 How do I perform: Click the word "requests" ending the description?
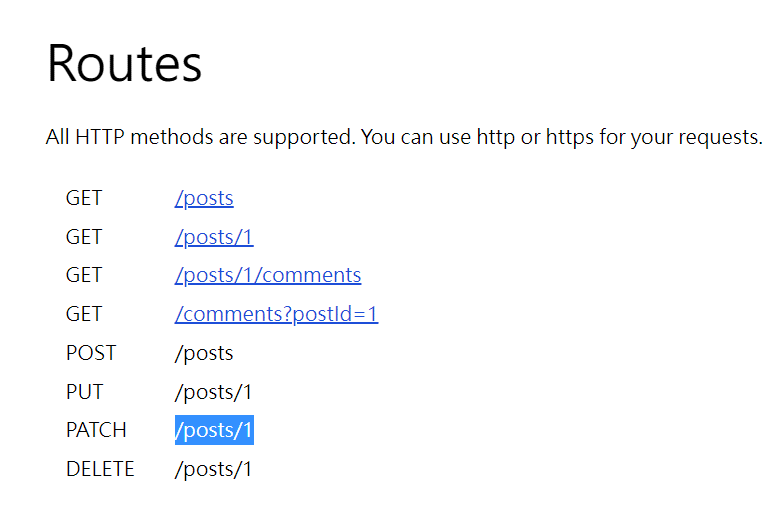(720, 137)
